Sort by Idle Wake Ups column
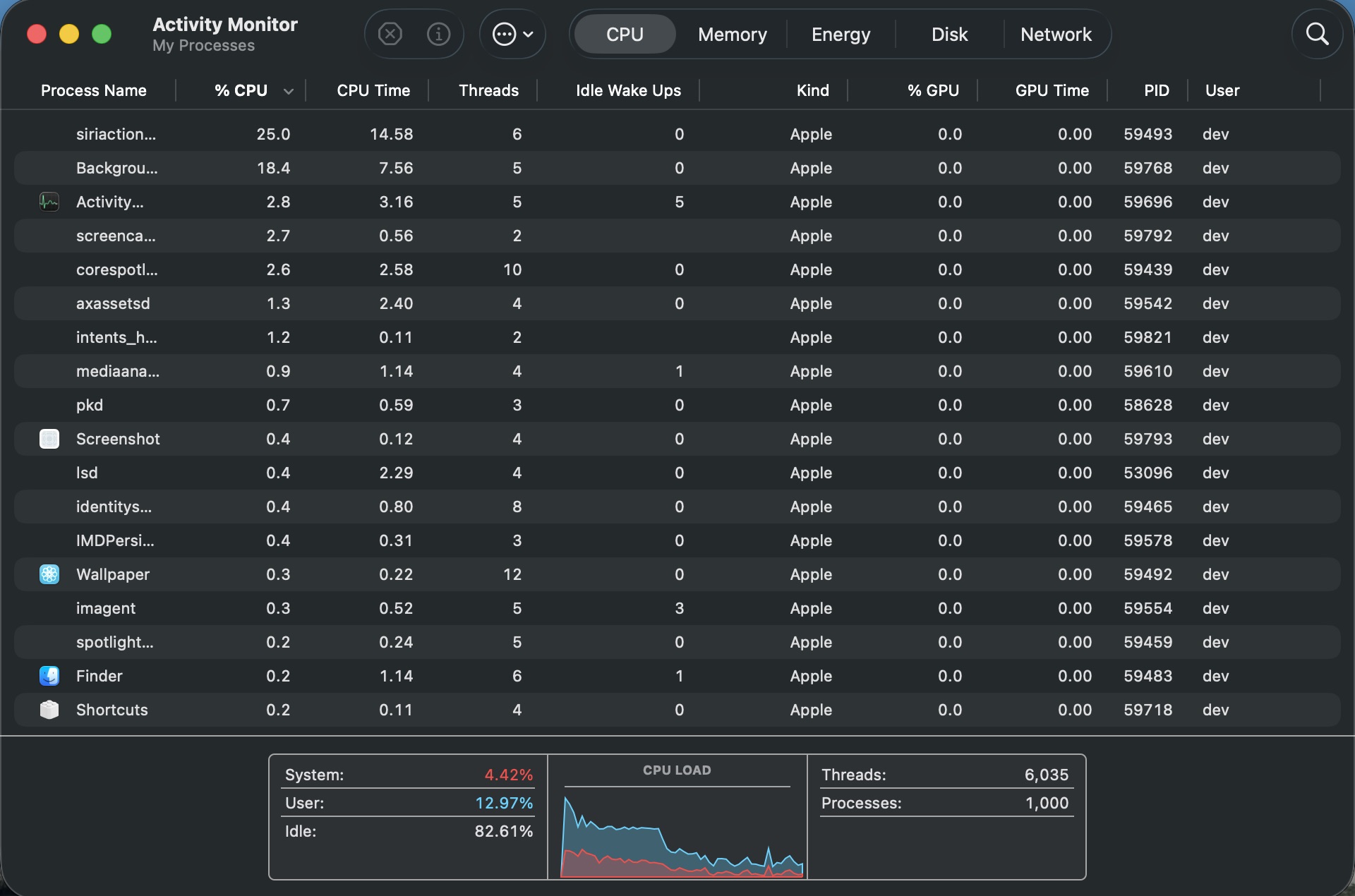This screenshot has width=1355, height=896. [x=628, y=90]
